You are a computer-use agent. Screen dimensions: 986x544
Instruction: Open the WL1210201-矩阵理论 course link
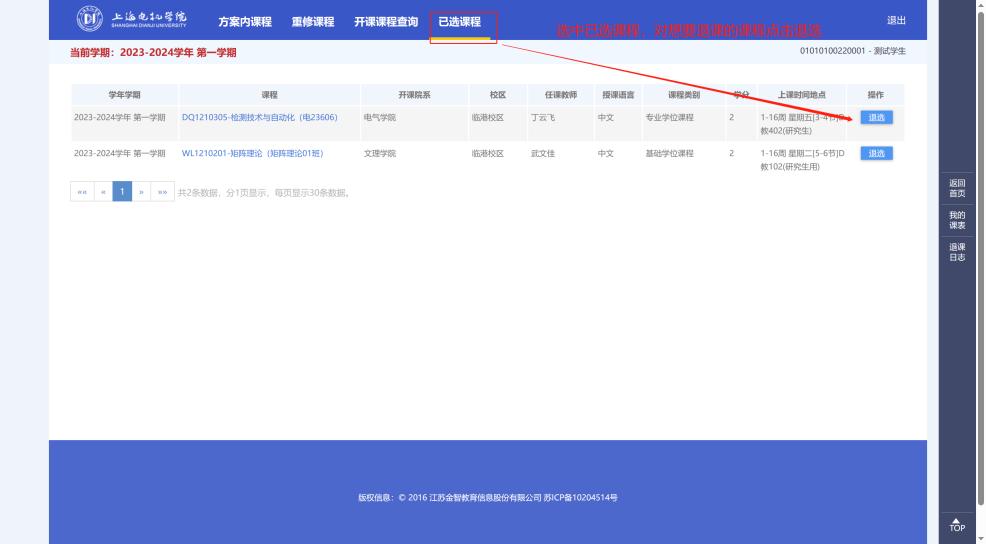252,153
